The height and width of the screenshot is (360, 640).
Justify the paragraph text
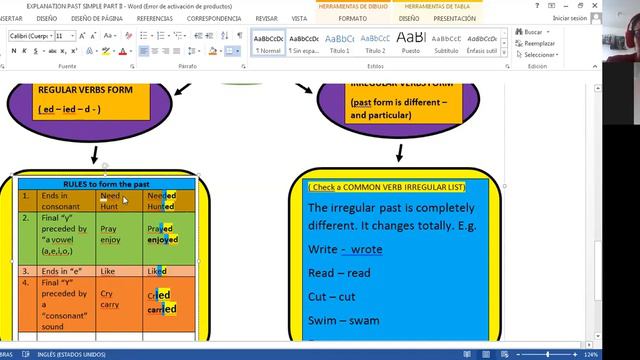176,51
